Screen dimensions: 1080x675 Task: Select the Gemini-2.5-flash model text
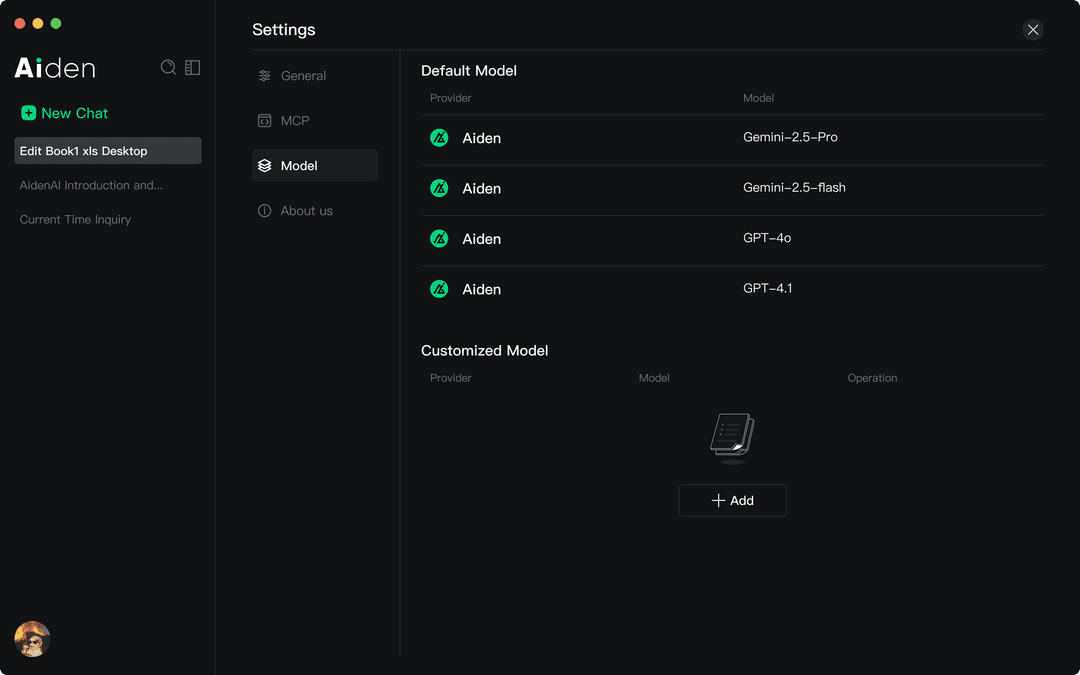tap(794, 187)
